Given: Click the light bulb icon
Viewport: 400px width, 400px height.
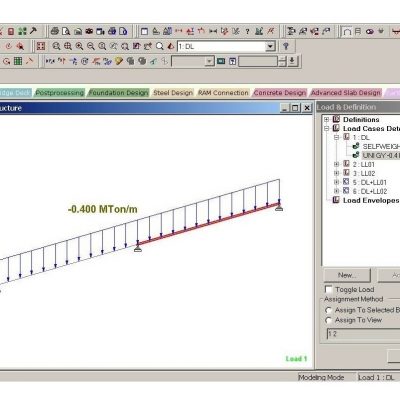Looking at the screenshot, I should coord(119,61).
